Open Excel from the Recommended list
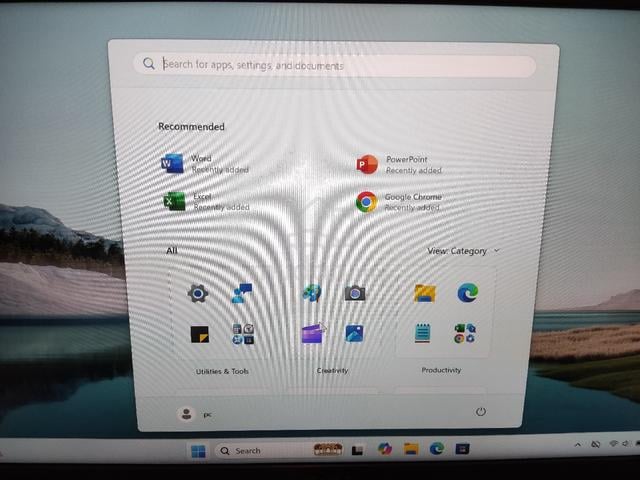 [x=206, y=202]
